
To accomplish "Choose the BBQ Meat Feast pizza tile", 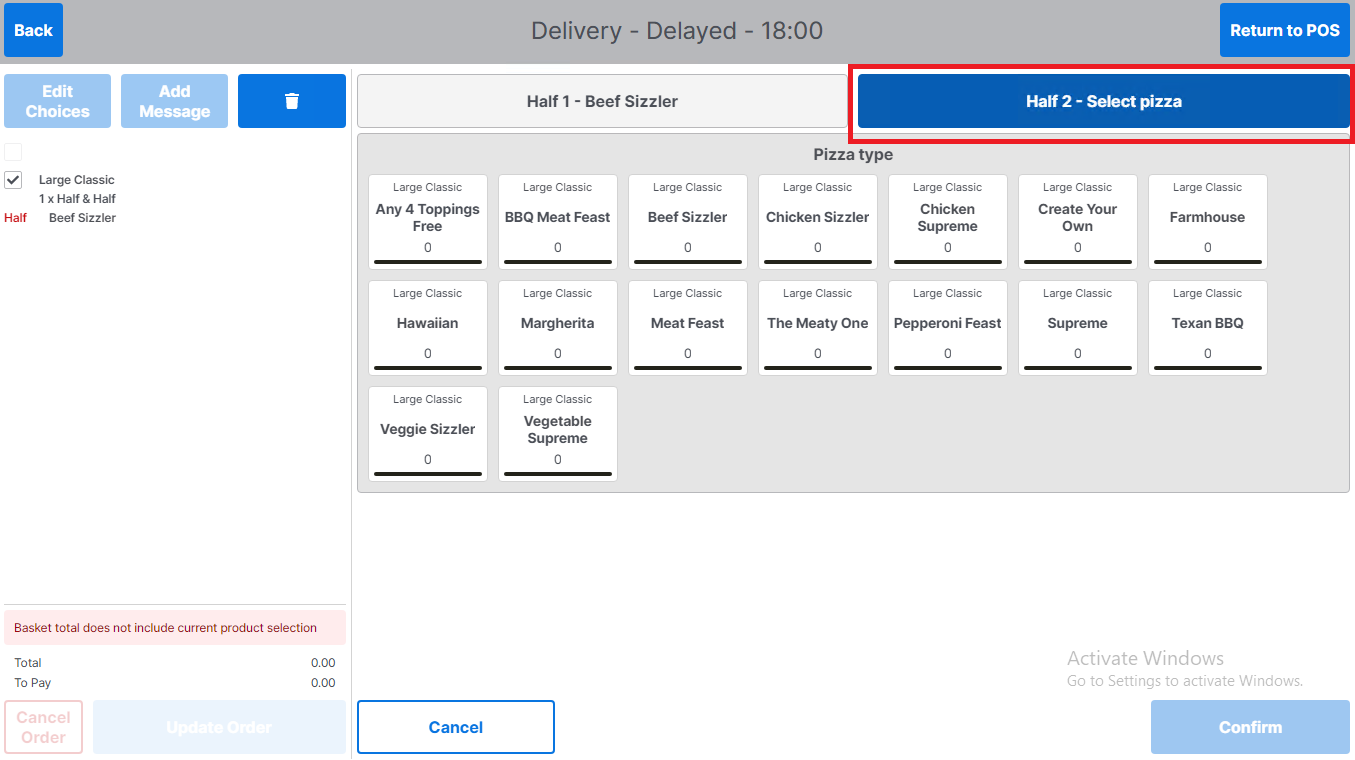I will [x=557, y=222].
